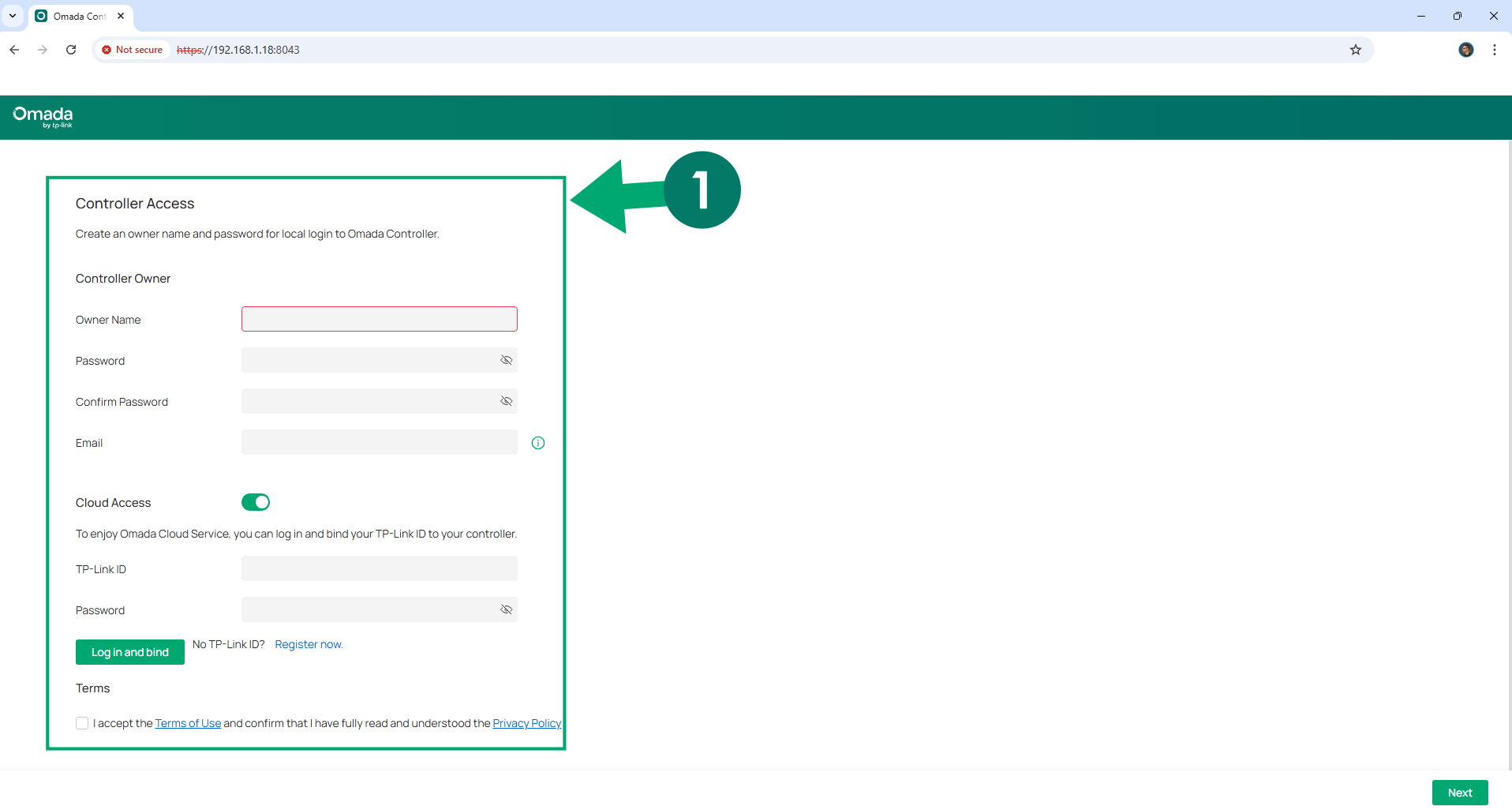The height and width of the screenshot is (810, 1512).
Task: Open the Register now link
Action: click(309, 644)
